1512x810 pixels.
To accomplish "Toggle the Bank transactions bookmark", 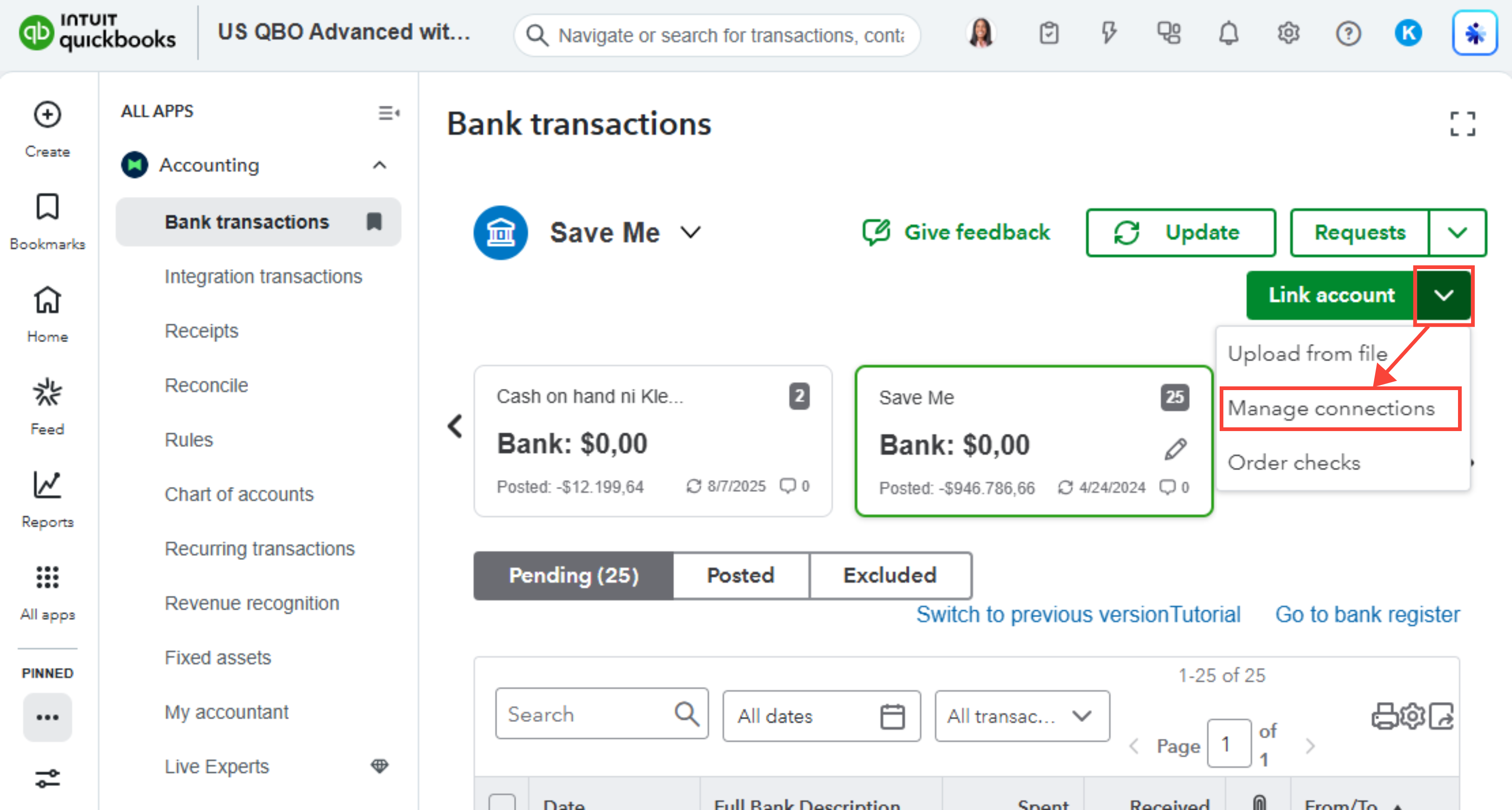I will [x=374, y=222].
